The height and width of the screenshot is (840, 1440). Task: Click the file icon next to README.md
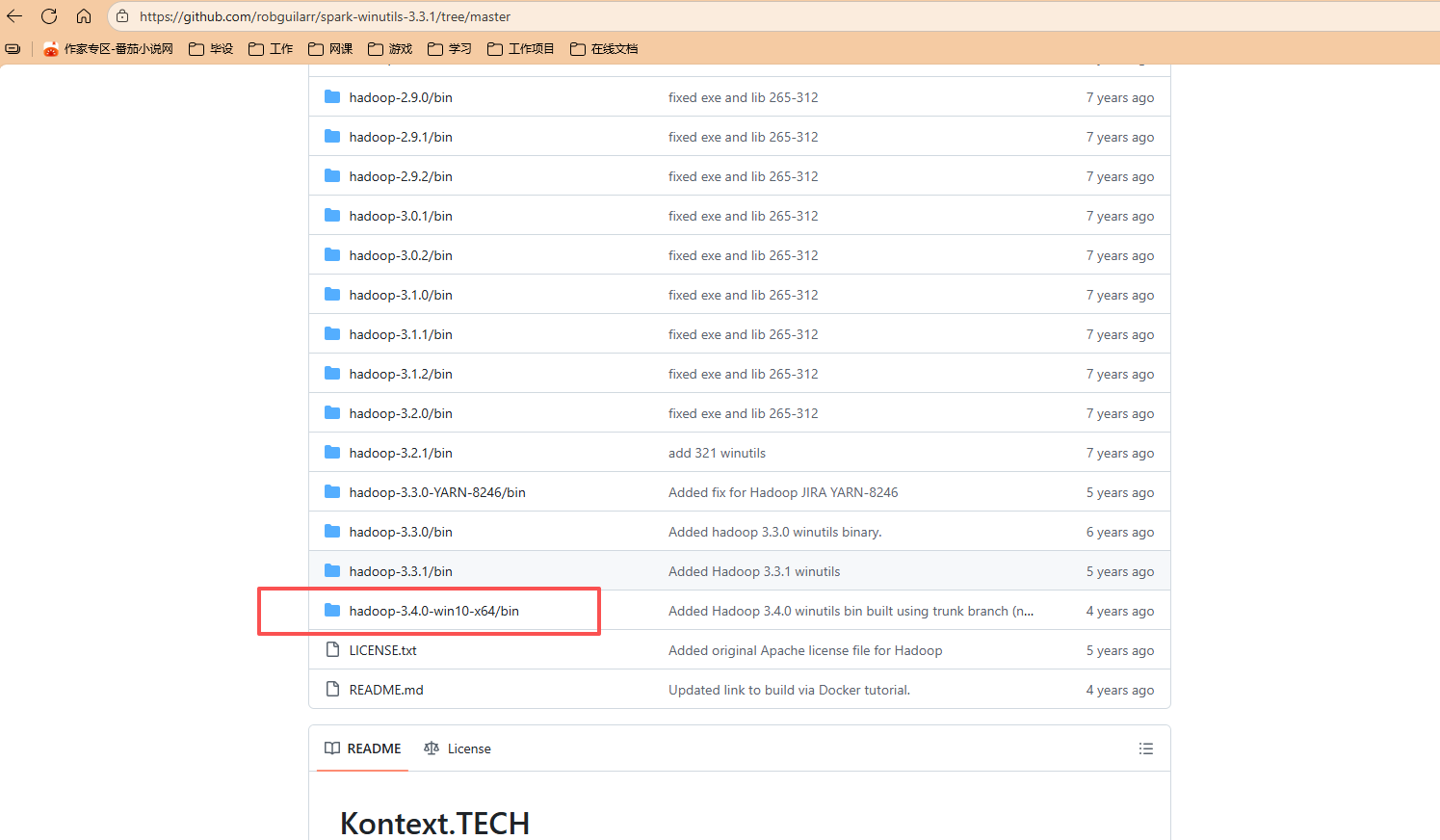332,689
